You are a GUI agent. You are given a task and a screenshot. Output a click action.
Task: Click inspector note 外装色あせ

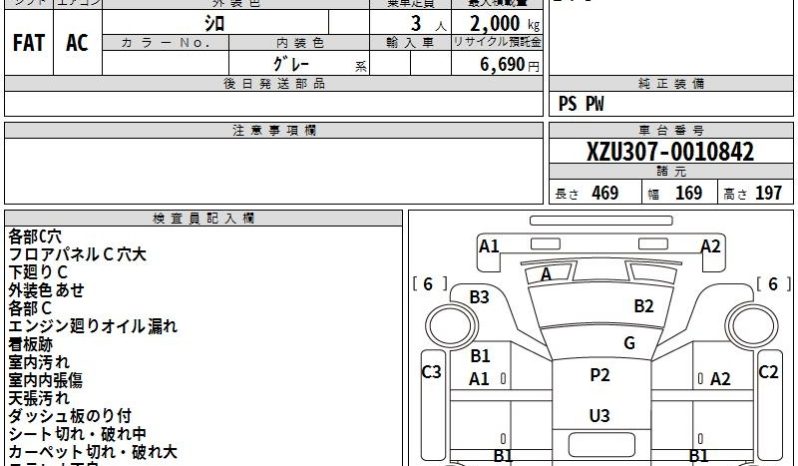pos(46,290)
